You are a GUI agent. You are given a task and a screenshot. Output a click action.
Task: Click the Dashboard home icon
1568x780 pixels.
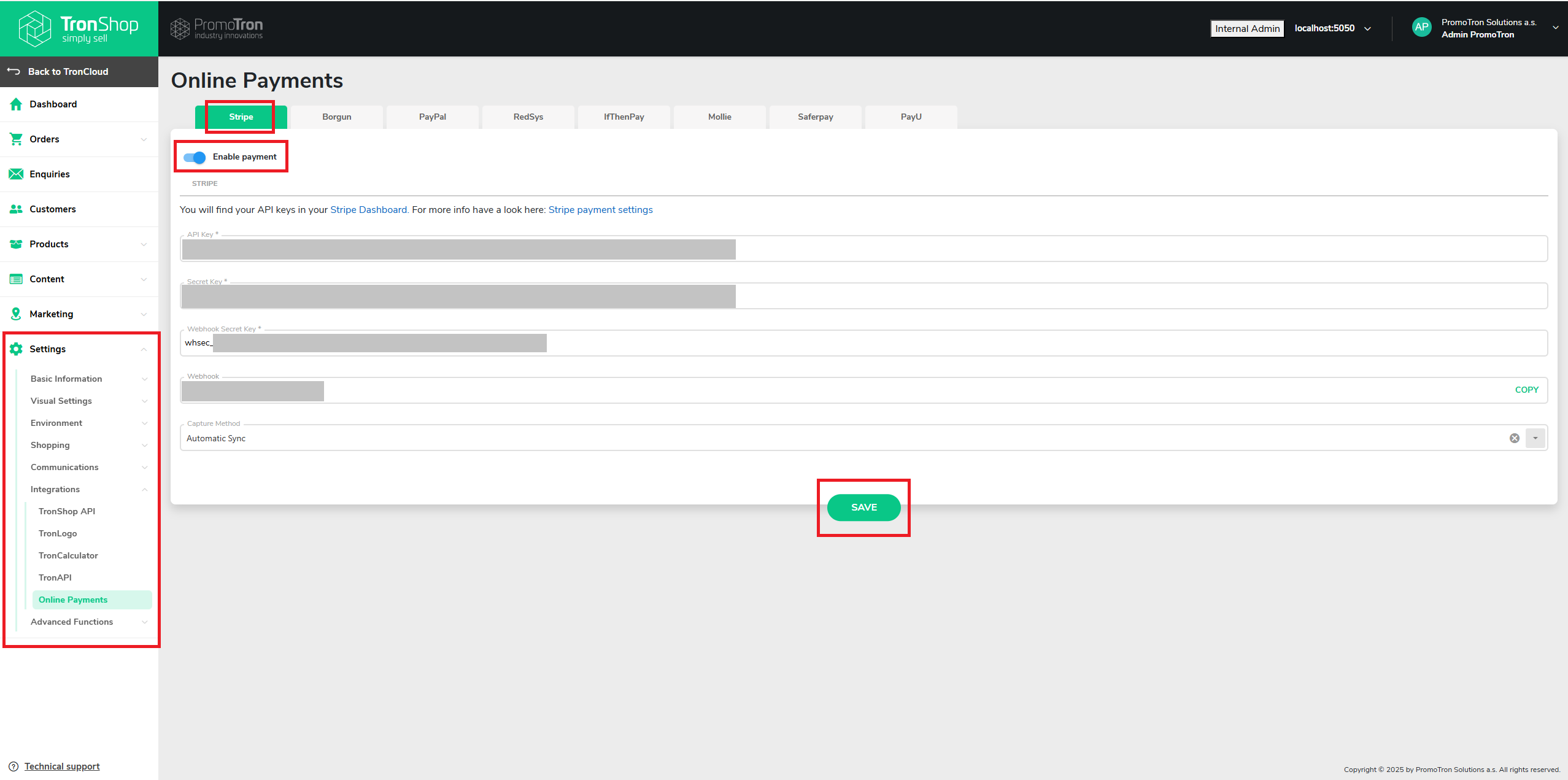pos(16,104)
